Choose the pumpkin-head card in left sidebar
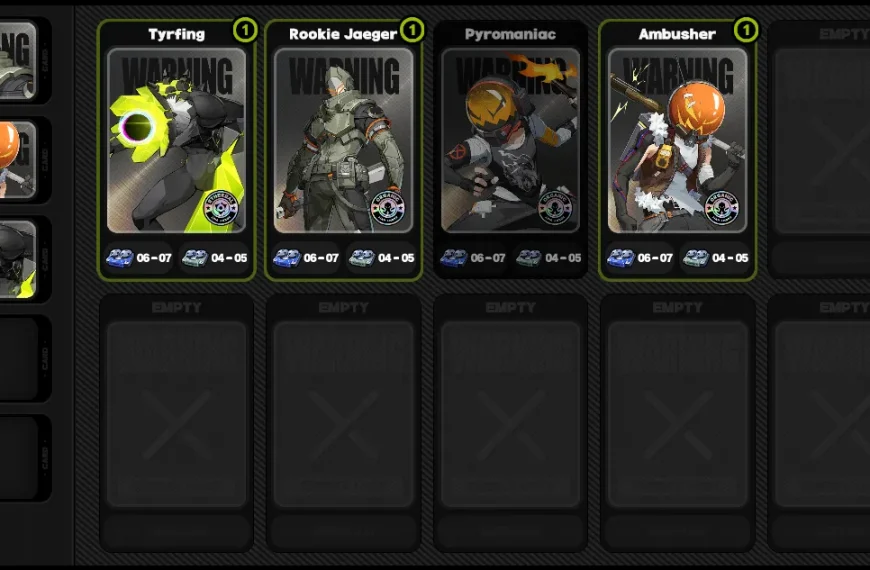870x570 pixels. click(x=18, y=160)
